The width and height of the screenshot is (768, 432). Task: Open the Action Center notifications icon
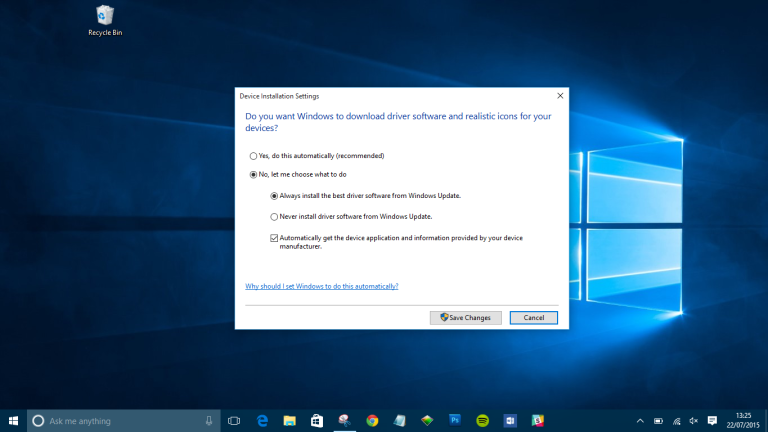click(712, 421)
